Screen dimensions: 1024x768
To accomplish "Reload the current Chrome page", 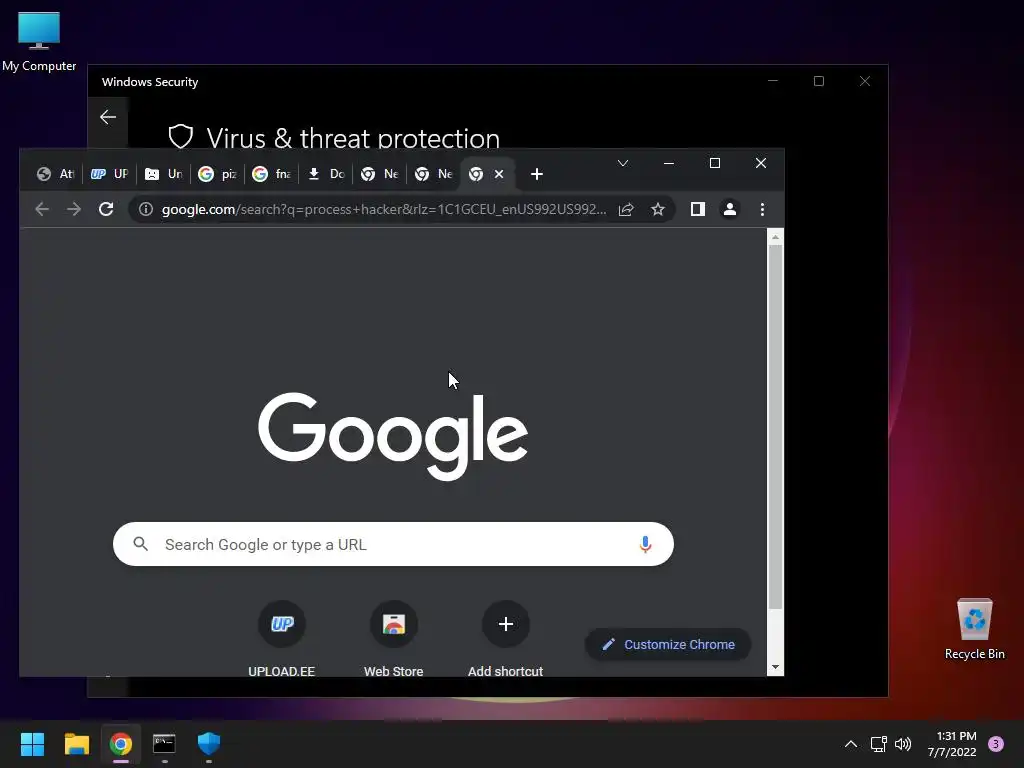I will [106, 209].
